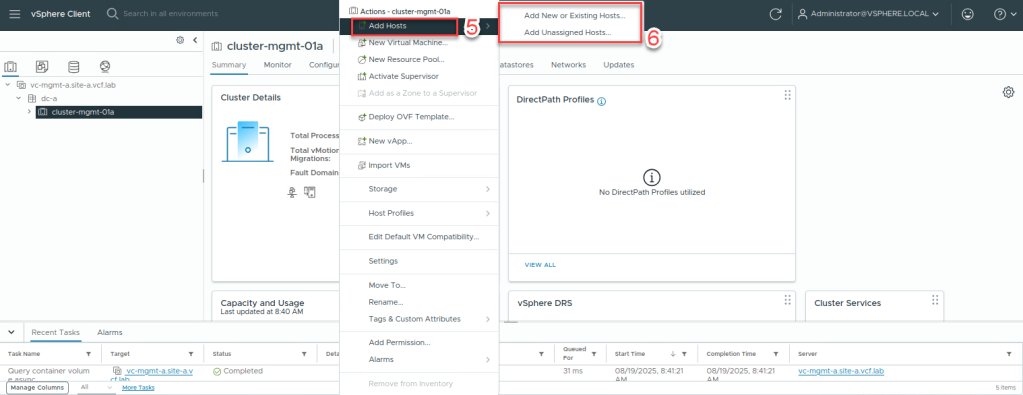This screenshot has width=1023, height=395.
Task: Switch to the Monitor tab
Action: coord(277,65)
